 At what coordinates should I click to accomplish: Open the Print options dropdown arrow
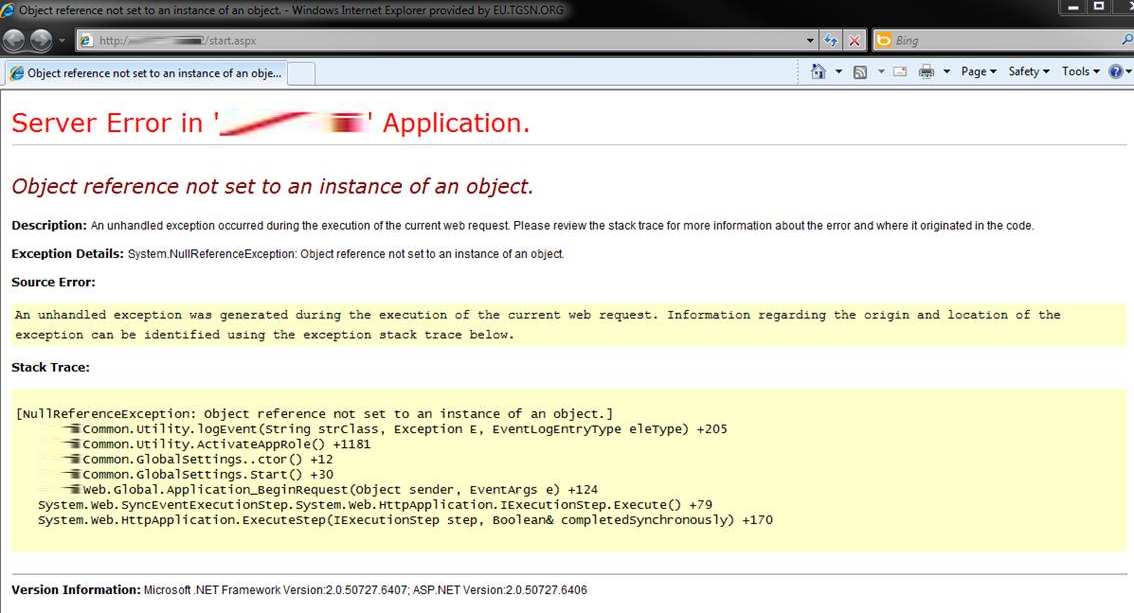946,72
